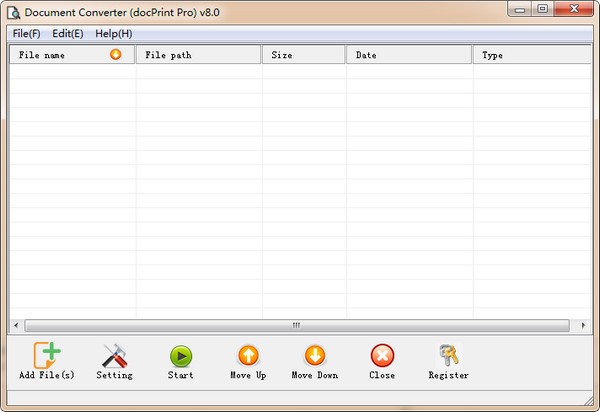The image size is (600, 412).
Task: Click the Move Down arrow icon
Action: click(314, 356)
